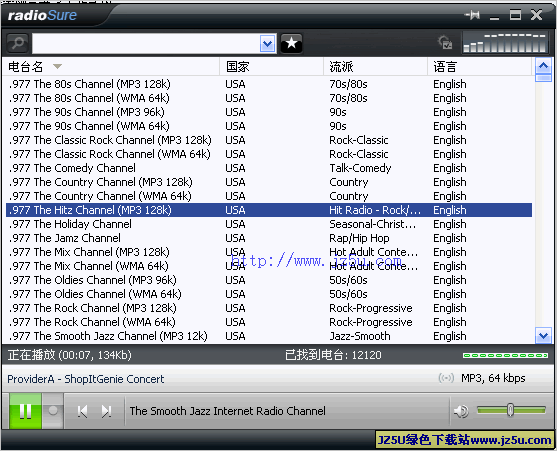Open the search box dropdown arrow
The width and height of the screenshot is (557, 451).
[x=267, y=44]
